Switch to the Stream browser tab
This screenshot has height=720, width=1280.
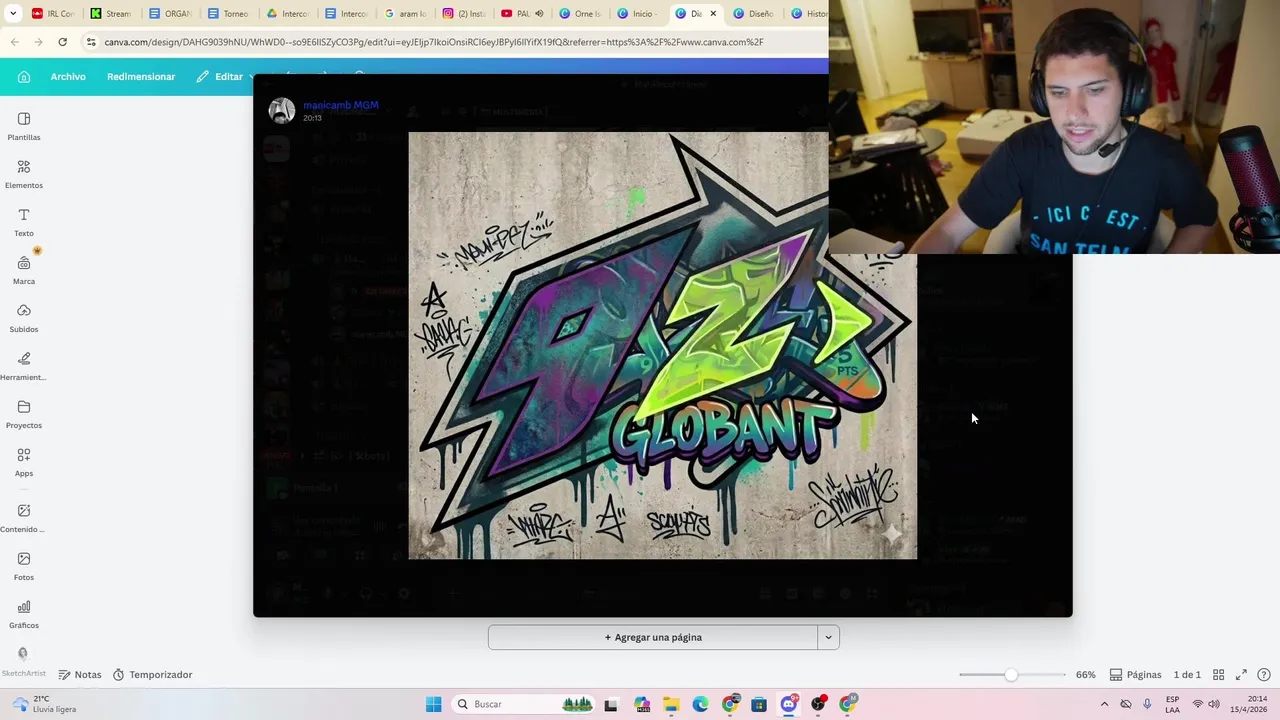110,14
